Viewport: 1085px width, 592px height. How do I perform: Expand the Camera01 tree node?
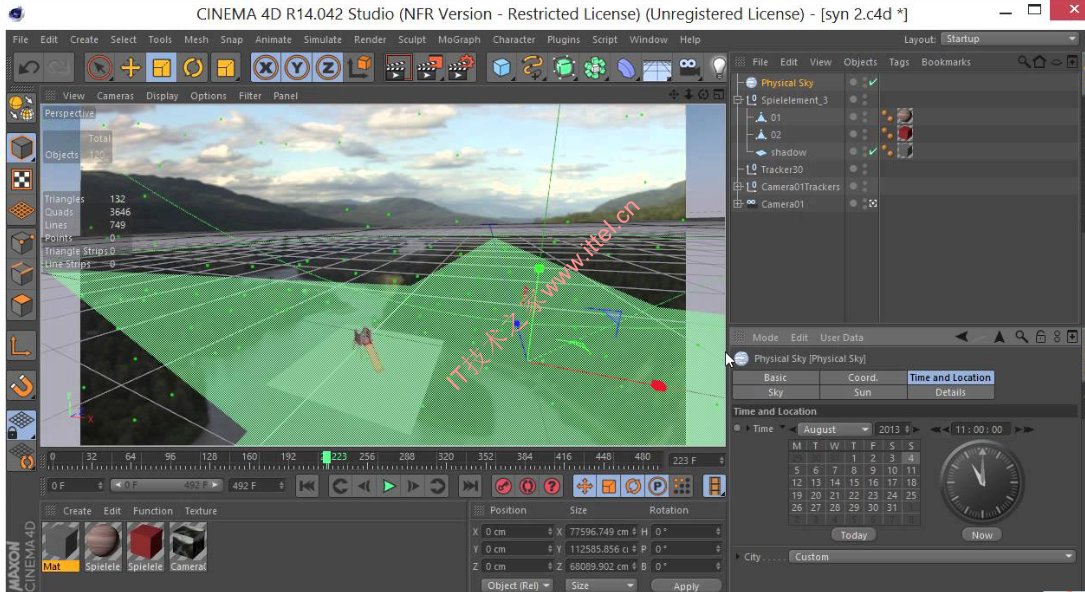click(738, 204)
